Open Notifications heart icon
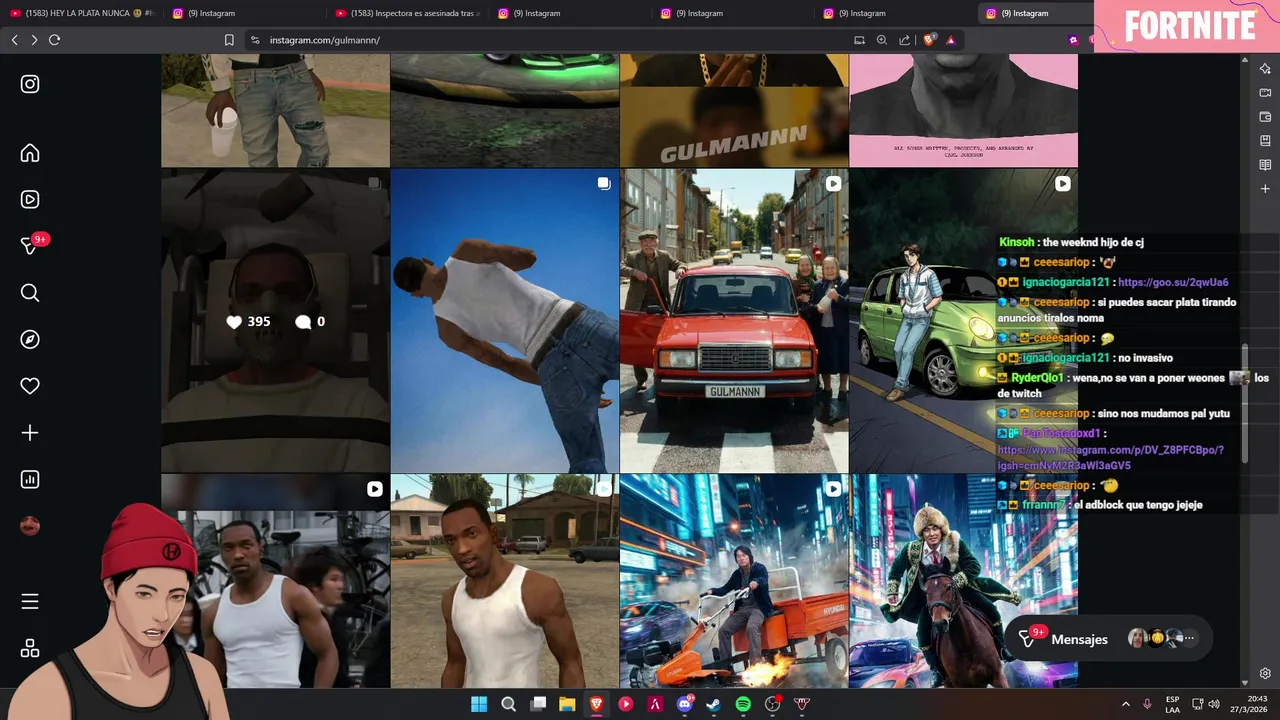1280x720 pixels. 30,386
